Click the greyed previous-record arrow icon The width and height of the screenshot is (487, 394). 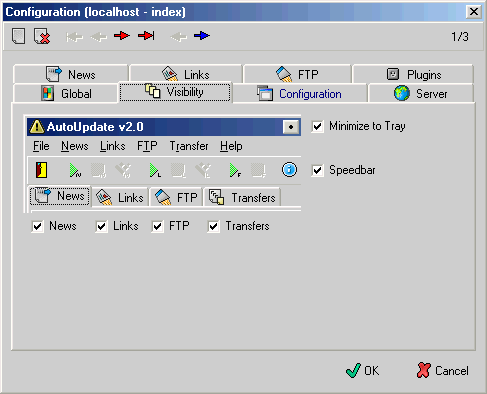[99, 37]
